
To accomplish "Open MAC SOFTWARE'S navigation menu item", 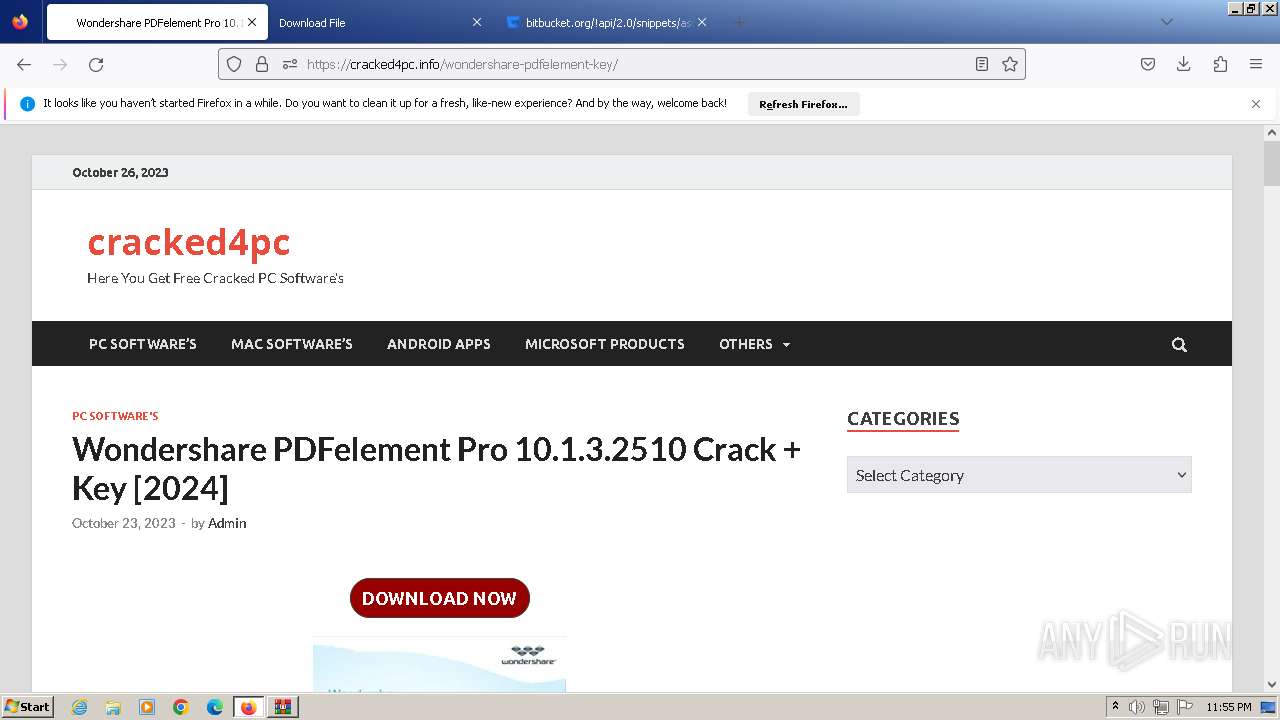I will pos(292,344).
